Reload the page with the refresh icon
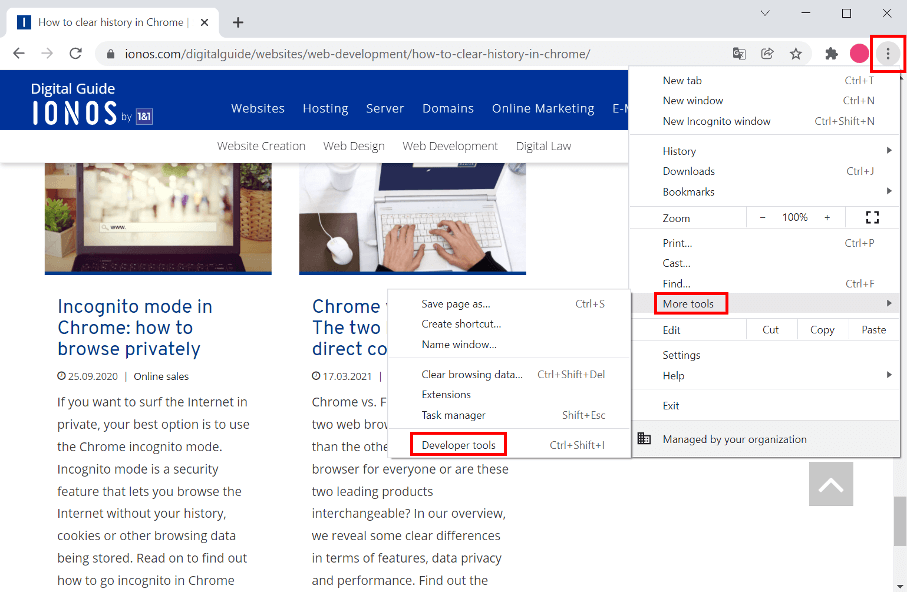 pyautogui.click(x=75, y=54)
